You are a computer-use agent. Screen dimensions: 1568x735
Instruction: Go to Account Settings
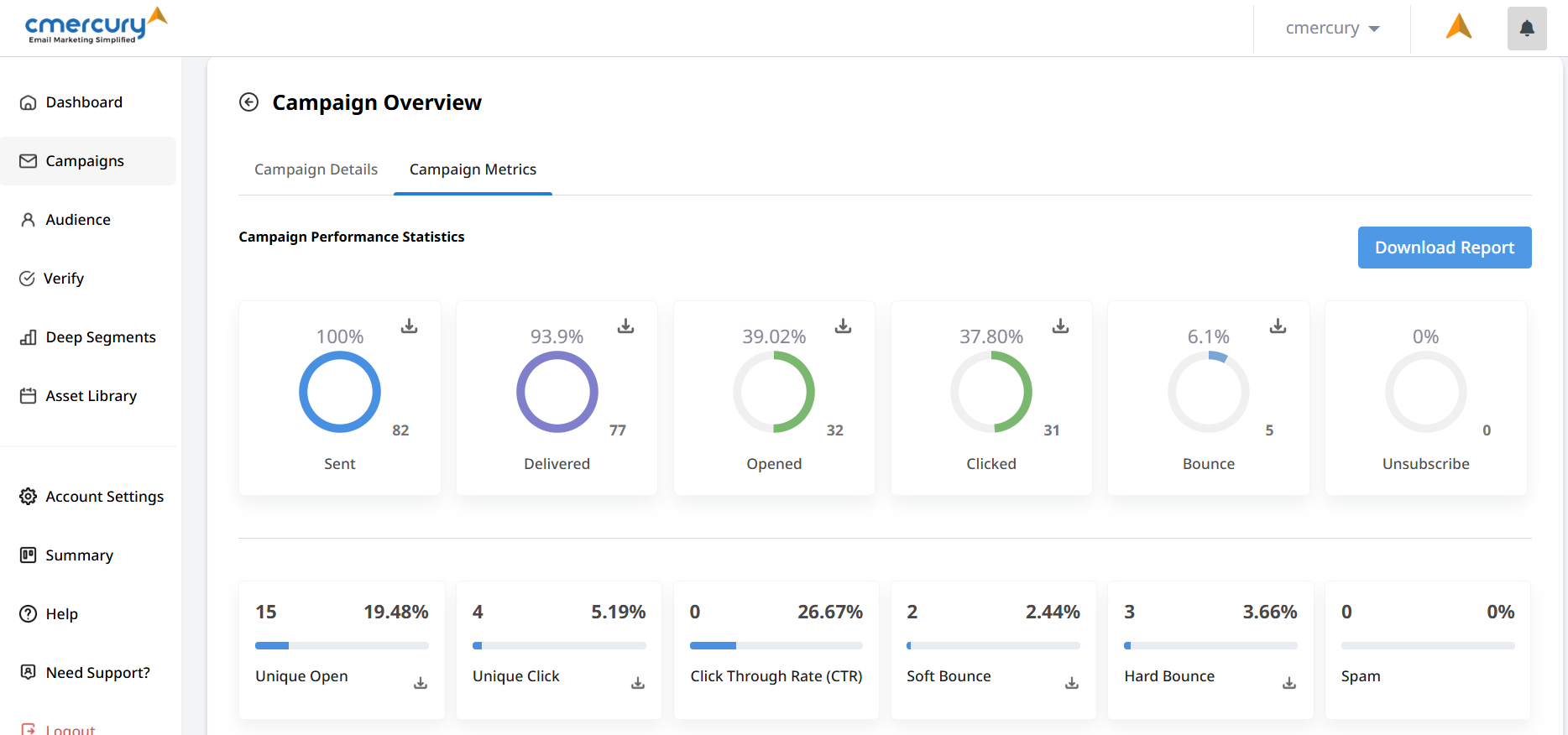point(104,497)
